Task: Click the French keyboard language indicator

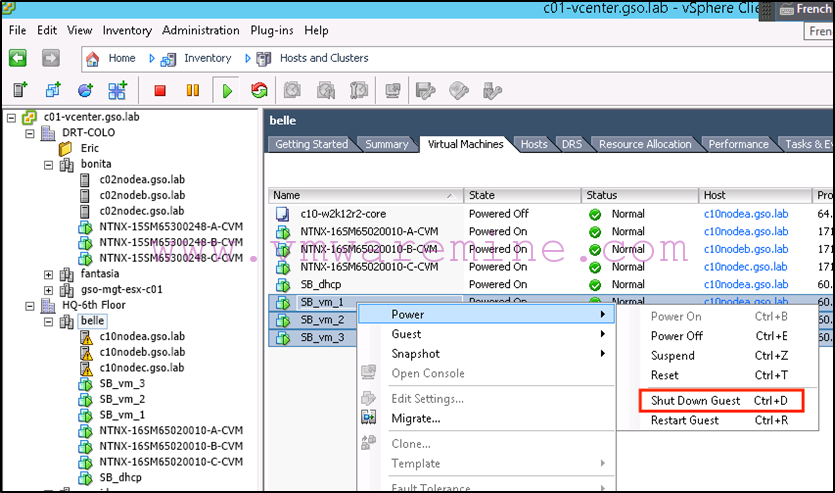Action: click(806, 9)
